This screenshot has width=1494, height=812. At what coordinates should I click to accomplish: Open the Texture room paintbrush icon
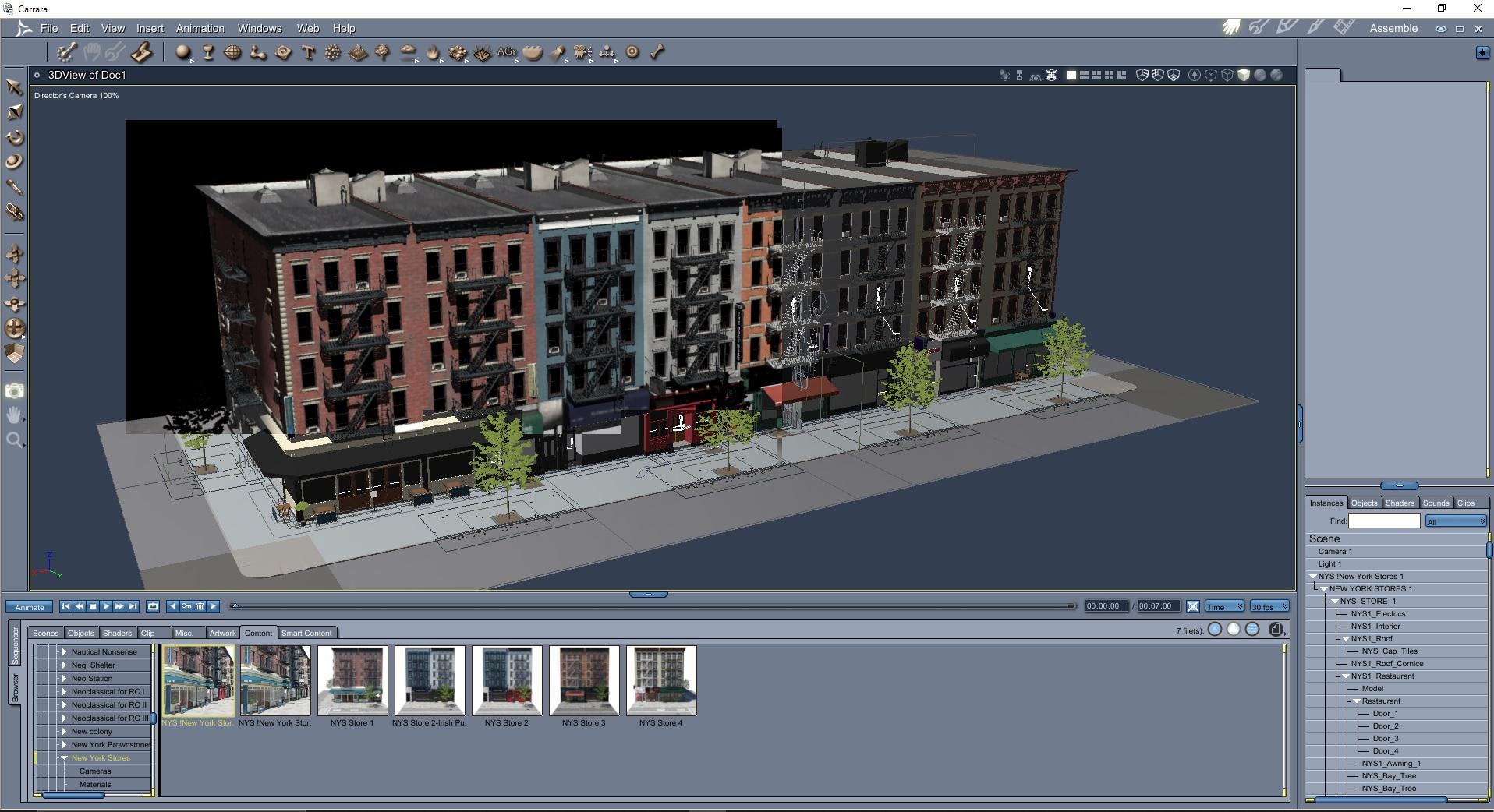point(1315,28)
